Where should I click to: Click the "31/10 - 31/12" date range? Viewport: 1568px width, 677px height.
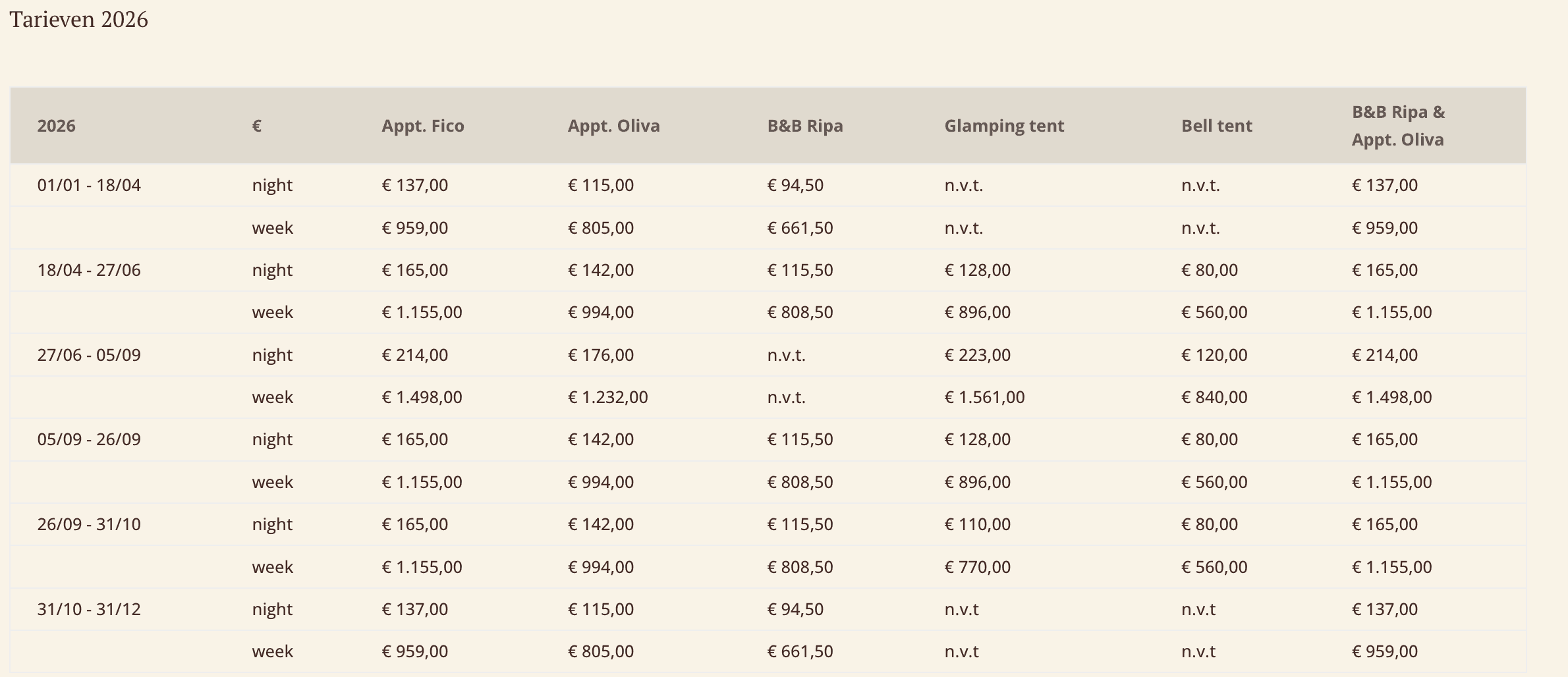click(x=89, y=609)
